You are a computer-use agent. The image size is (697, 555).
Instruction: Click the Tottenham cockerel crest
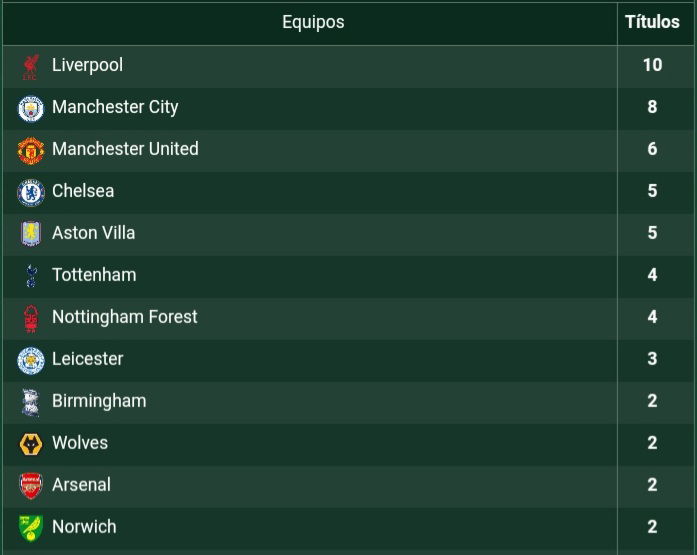point(31,276)
